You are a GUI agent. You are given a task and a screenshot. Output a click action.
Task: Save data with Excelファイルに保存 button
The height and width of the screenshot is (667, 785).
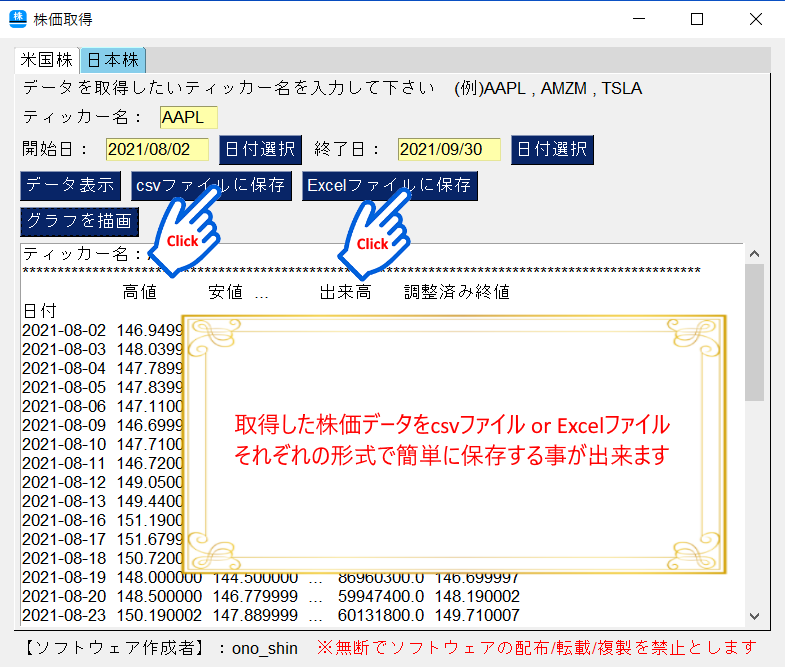389,186
